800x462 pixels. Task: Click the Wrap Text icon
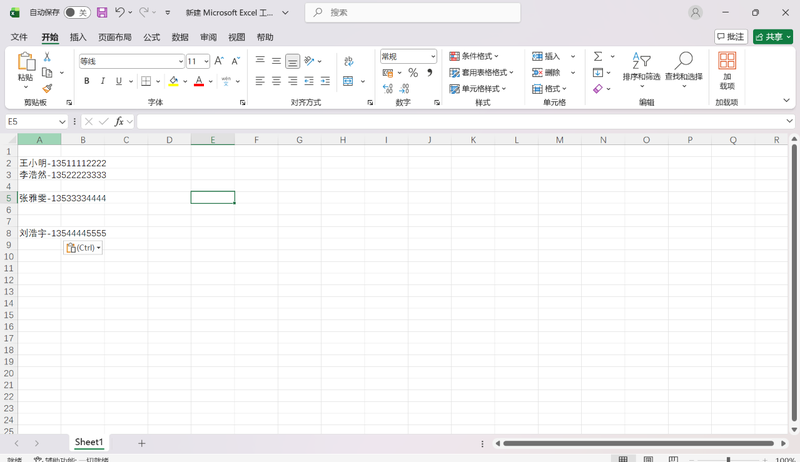click(348, 61)
